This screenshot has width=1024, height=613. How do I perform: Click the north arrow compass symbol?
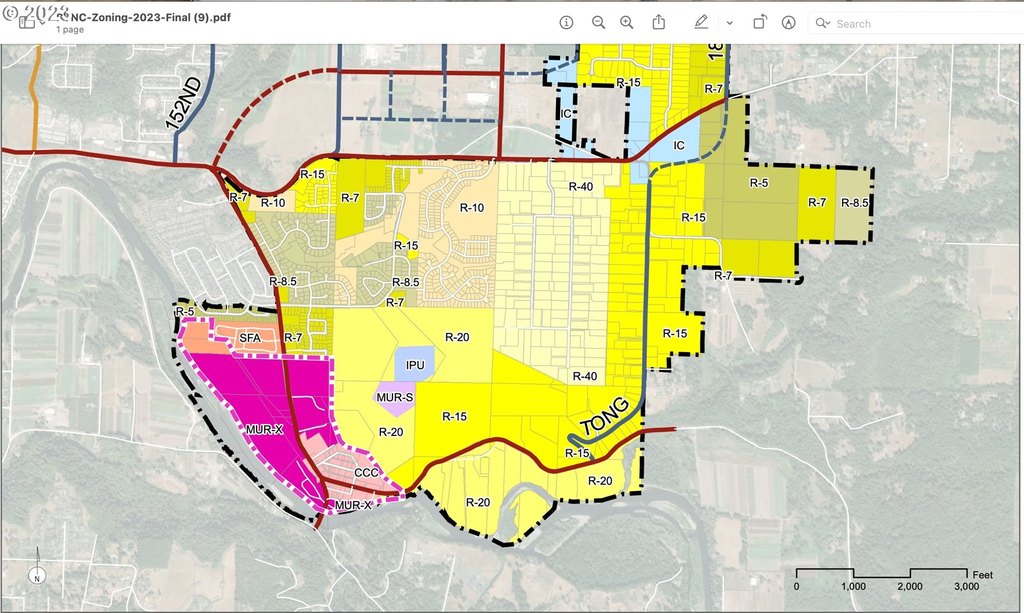coord(37,568)
